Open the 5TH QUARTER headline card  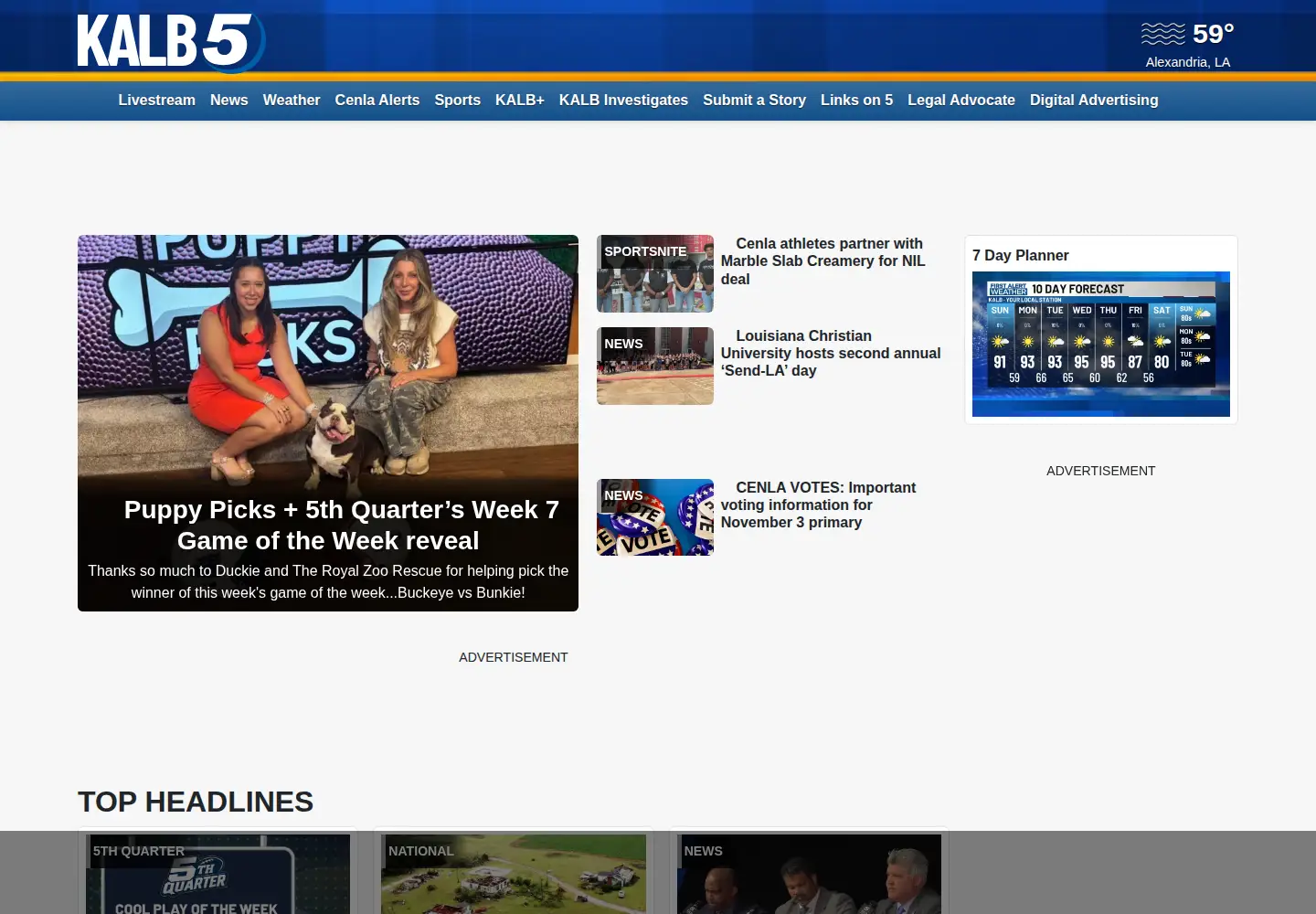[x=218, y=874]
